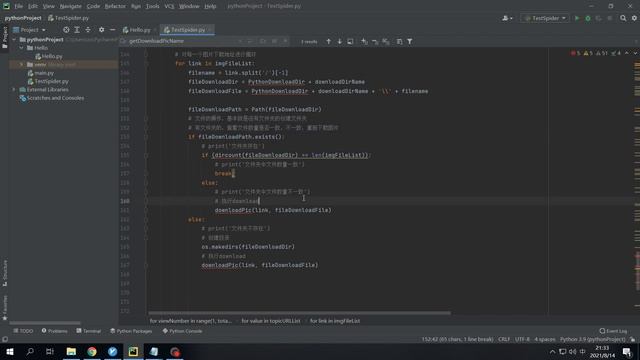Image resolution: width=640 pixels, height=360 pixels.
Task: Go to previous search occurrence arrow
Action: tap(328, 41)
